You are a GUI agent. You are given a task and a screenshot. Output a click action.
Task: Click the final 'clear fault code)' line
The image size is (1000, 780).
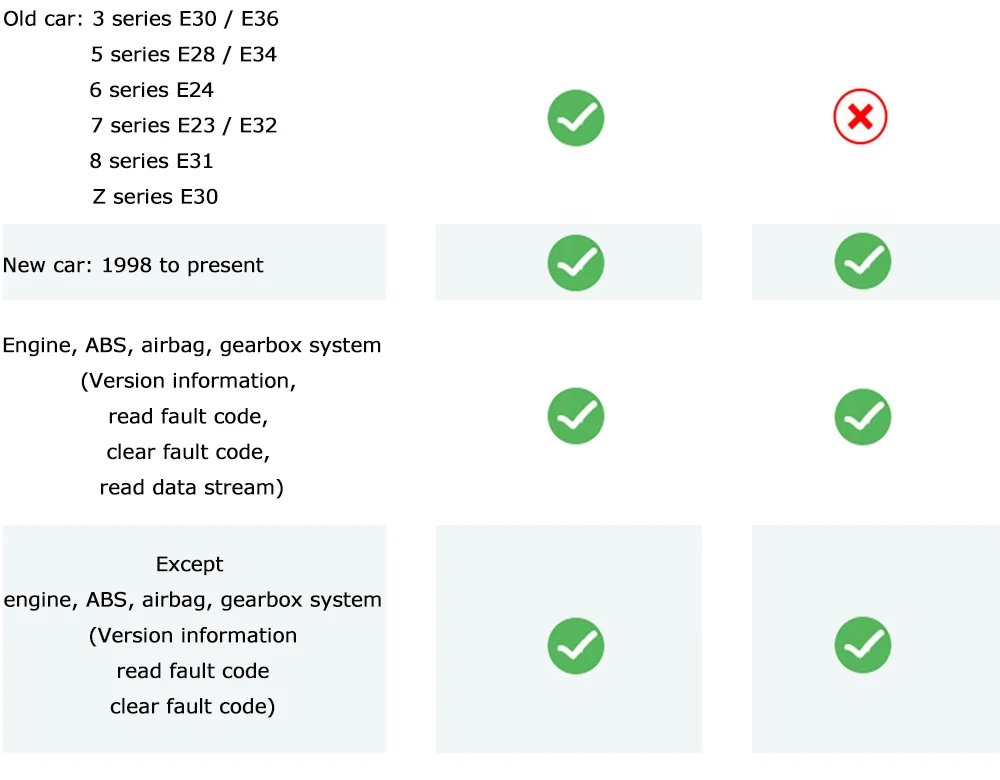coord(193,707)
